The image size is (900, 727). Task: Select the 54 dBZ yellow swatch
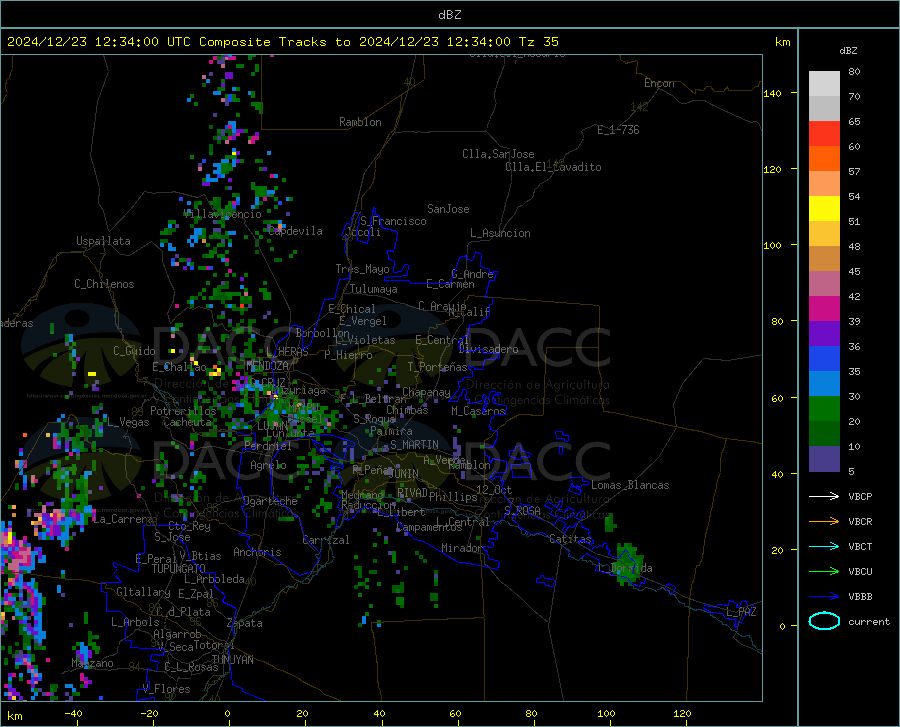tap(824, 209)
